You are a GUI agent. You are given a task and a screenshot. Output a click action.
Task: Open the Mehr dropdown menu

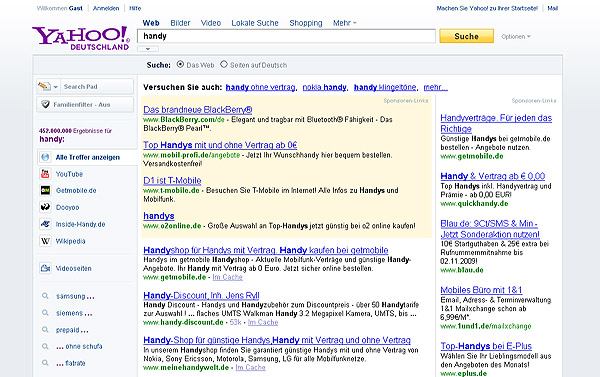[x=344, y=23]
